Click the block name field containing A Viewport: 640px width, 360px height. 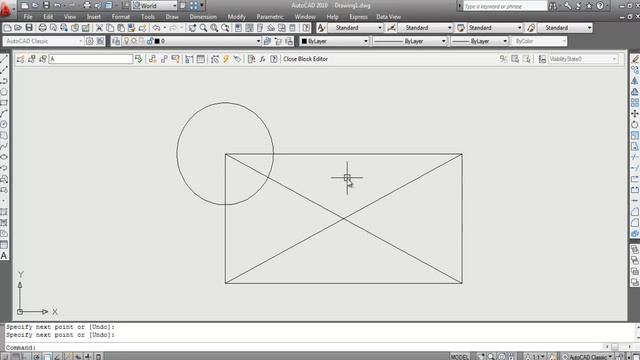pyautogui.click(x=91, y=59)
